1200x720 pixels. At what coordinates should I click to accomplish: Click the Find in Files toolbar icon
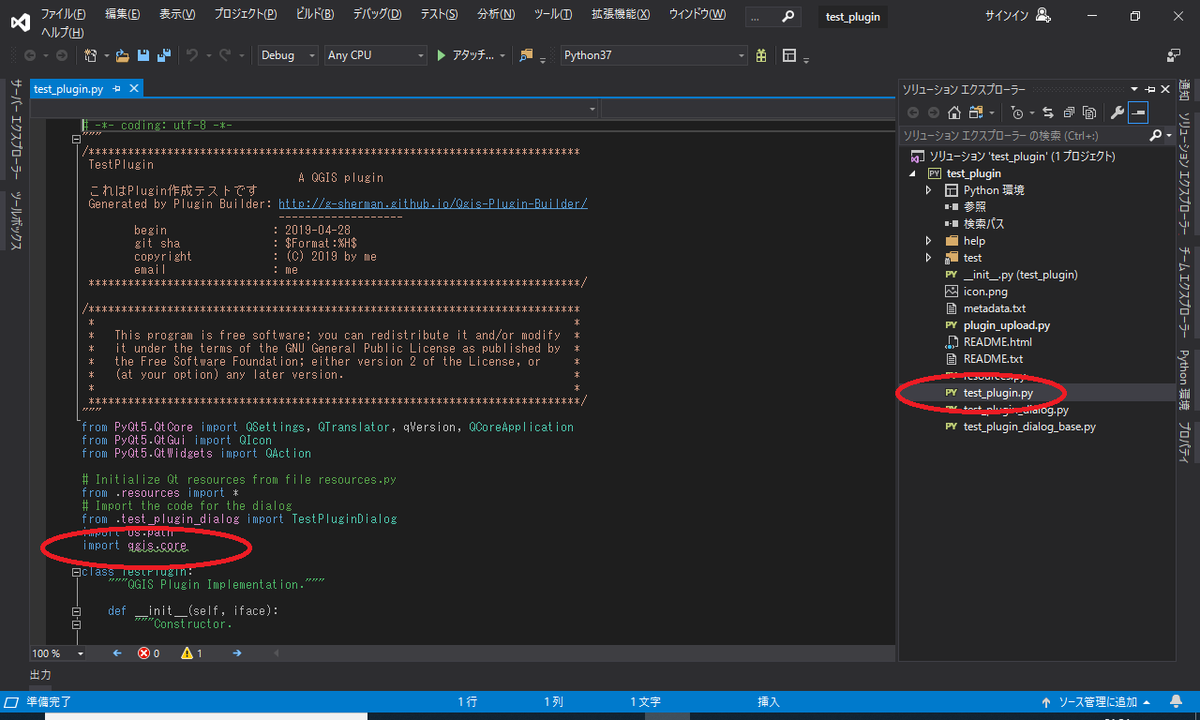(x=526, y=55)
